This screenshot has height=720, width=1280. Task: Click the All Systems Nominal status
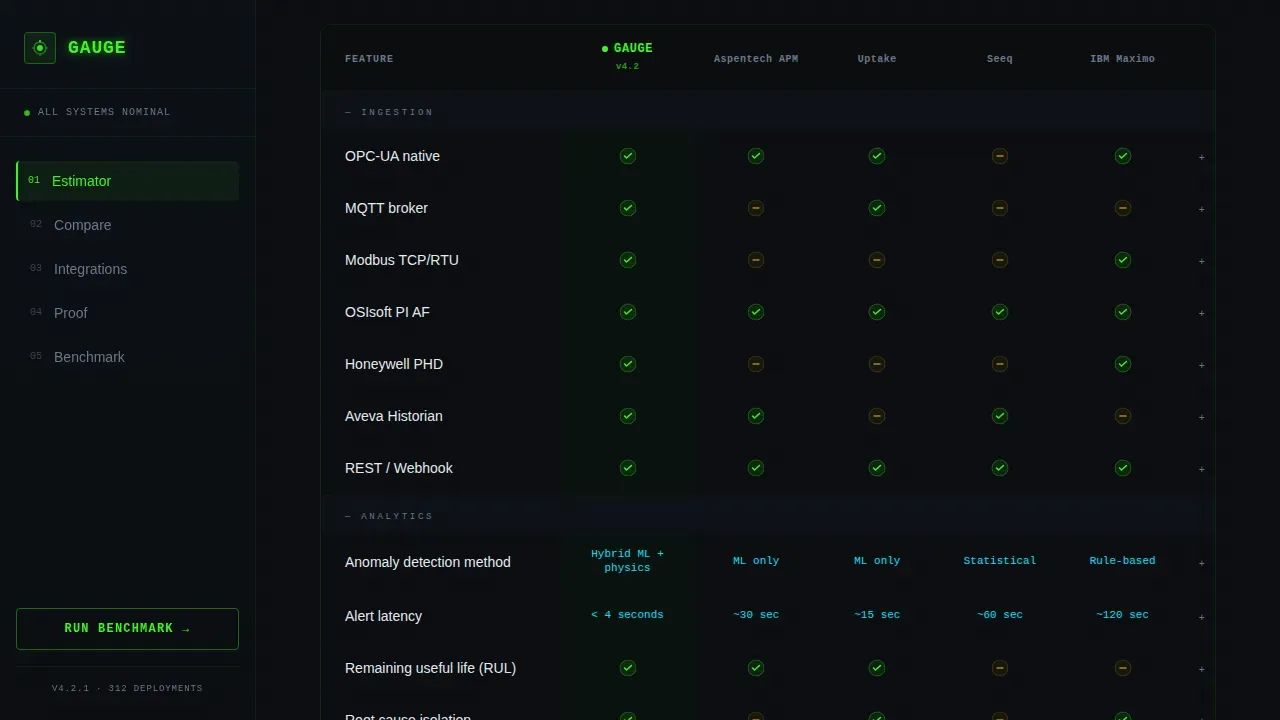(97, 112)
